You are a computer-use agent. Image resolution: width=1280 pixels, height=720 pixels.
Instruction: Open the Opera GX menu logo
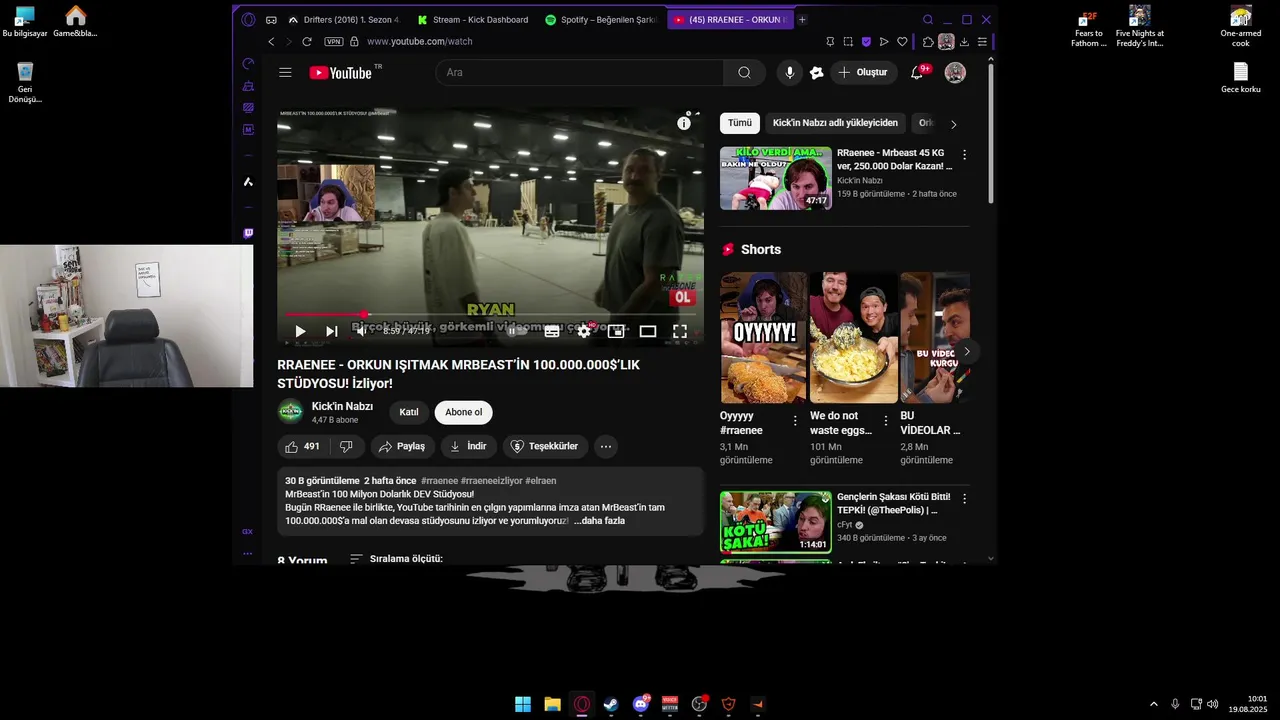coord(248,19)
